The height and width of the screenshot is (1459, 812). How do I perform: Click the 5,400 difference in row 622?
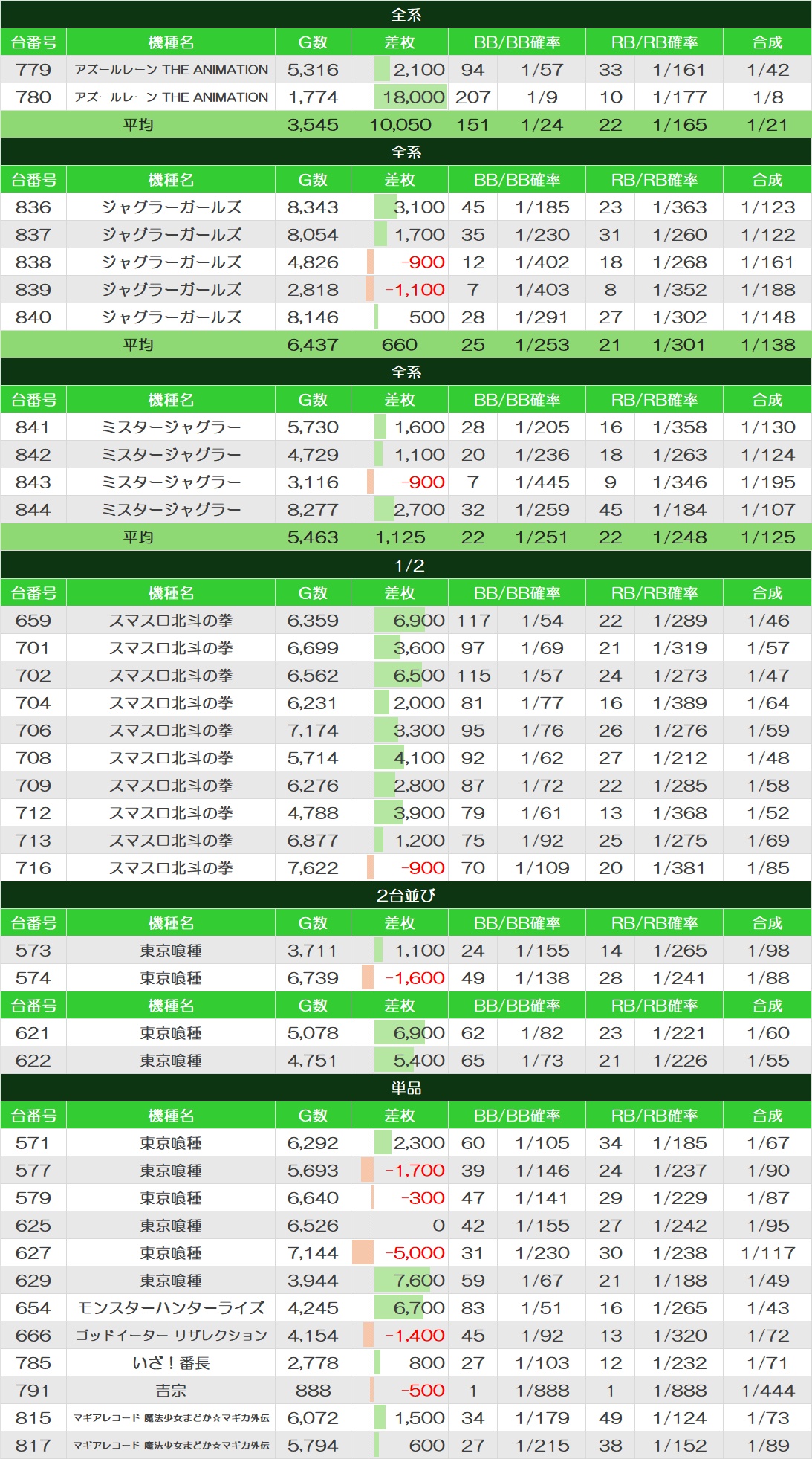(419, 1061)
